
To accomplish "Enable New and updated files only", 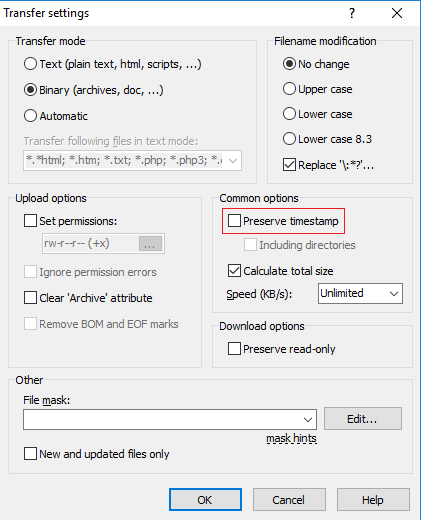I will [x=30, y=454].
